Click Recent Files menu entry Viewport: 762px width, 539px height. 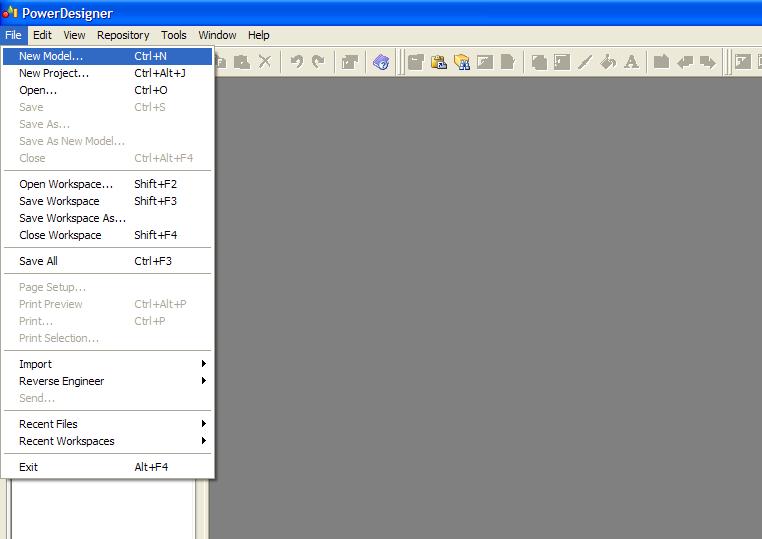coord(107,424)
